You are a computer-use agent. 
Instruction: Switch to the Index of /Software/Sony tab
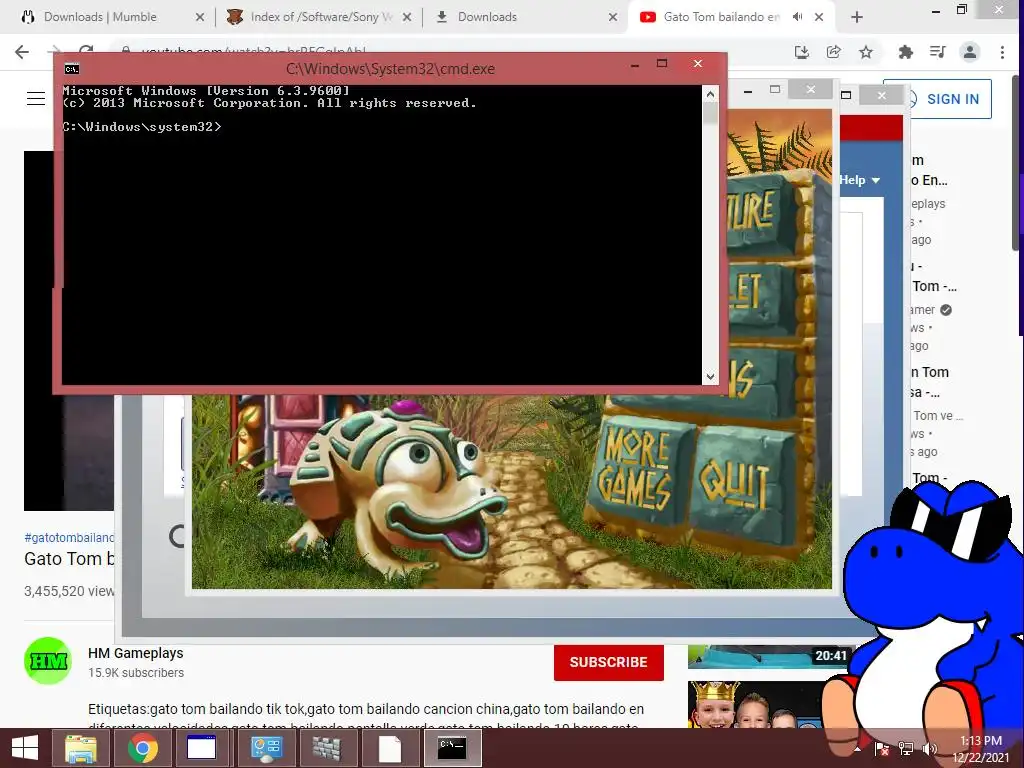click(319, 17)
